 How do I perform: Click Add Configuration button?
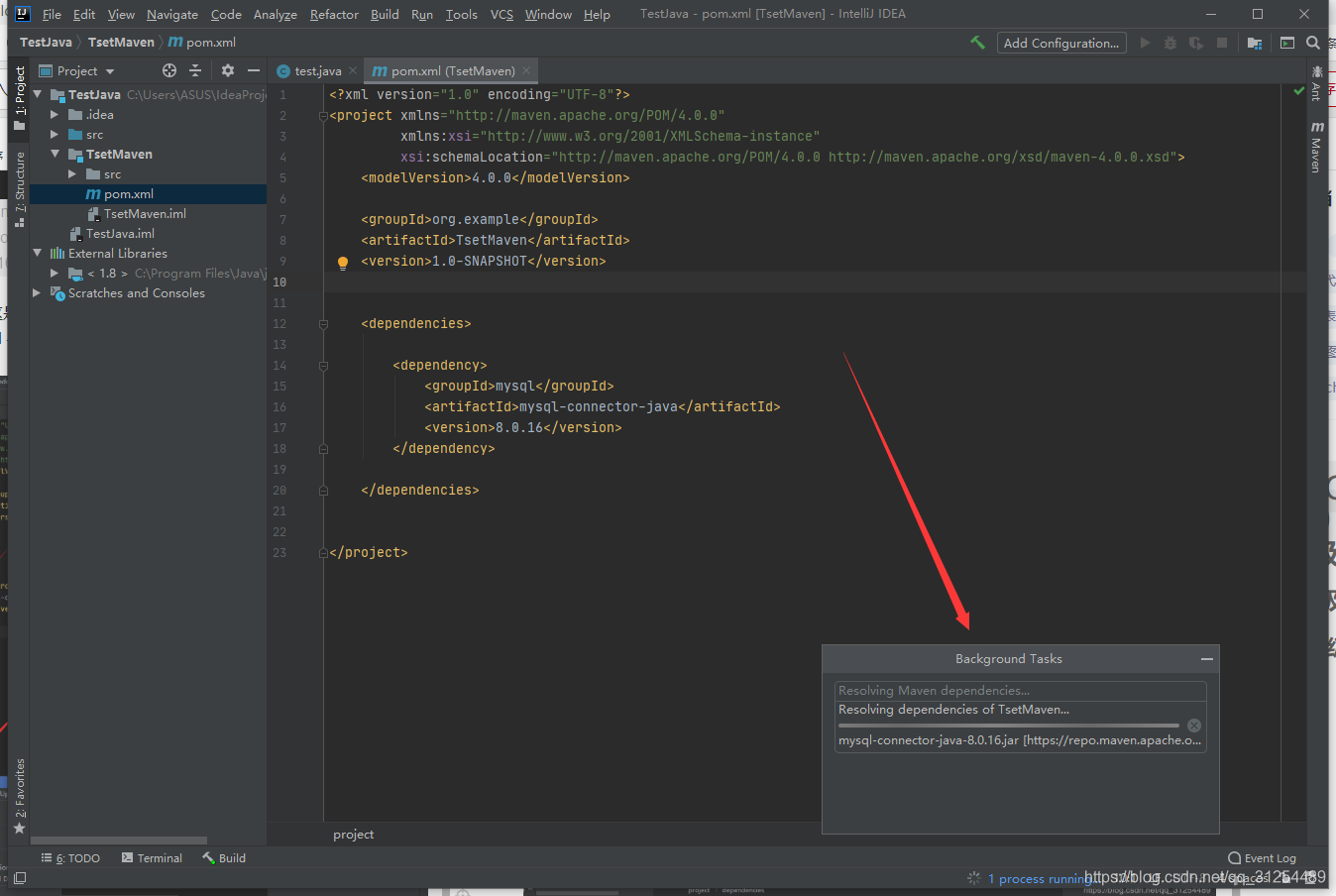pyautogui.click(x=1061, y=43)
